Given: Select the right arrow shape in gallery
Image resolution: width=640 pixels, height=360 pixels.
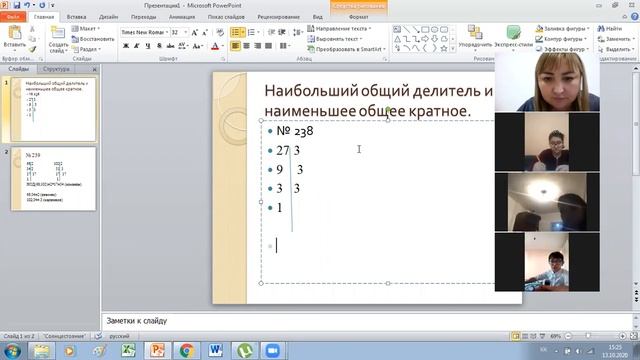Looking at the screenshot, I should [x=425, y=39].
